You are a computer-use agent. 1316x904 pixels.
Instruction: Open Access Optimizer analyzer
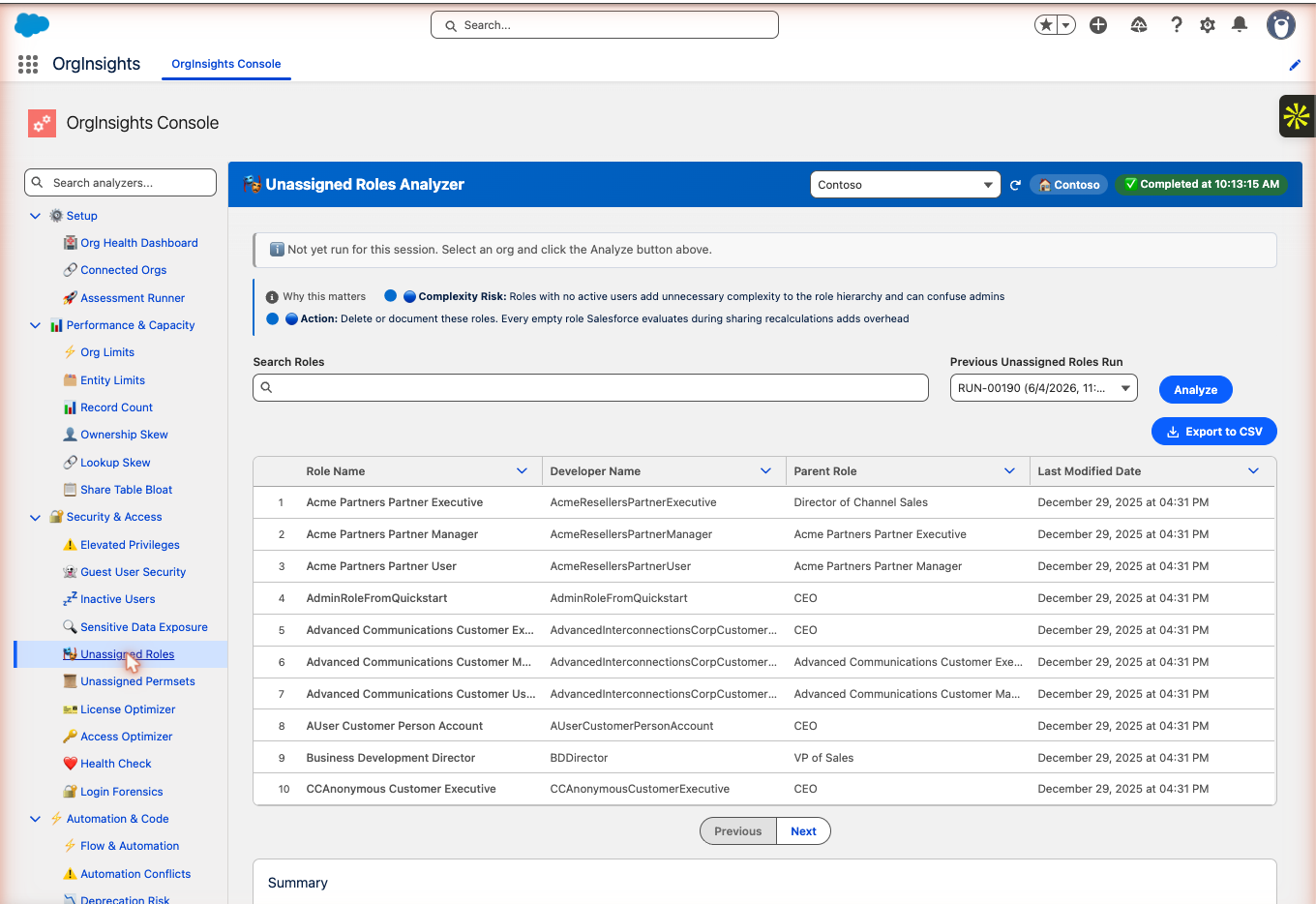[126, 737]
